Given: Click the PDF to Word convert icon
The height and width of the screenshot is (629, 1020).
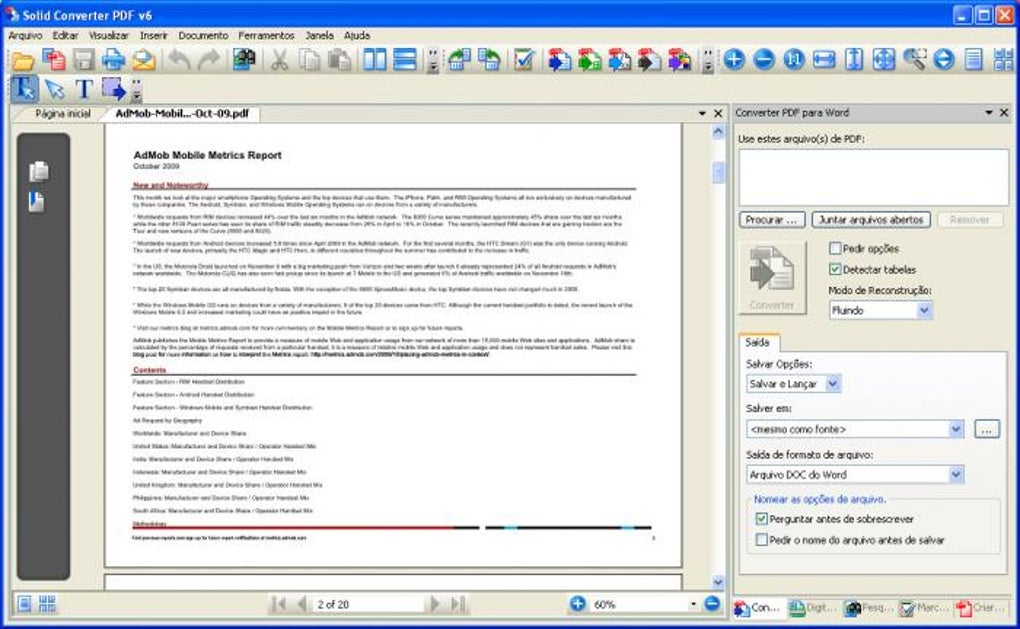Looking at the screenshot, I should 559,60.
